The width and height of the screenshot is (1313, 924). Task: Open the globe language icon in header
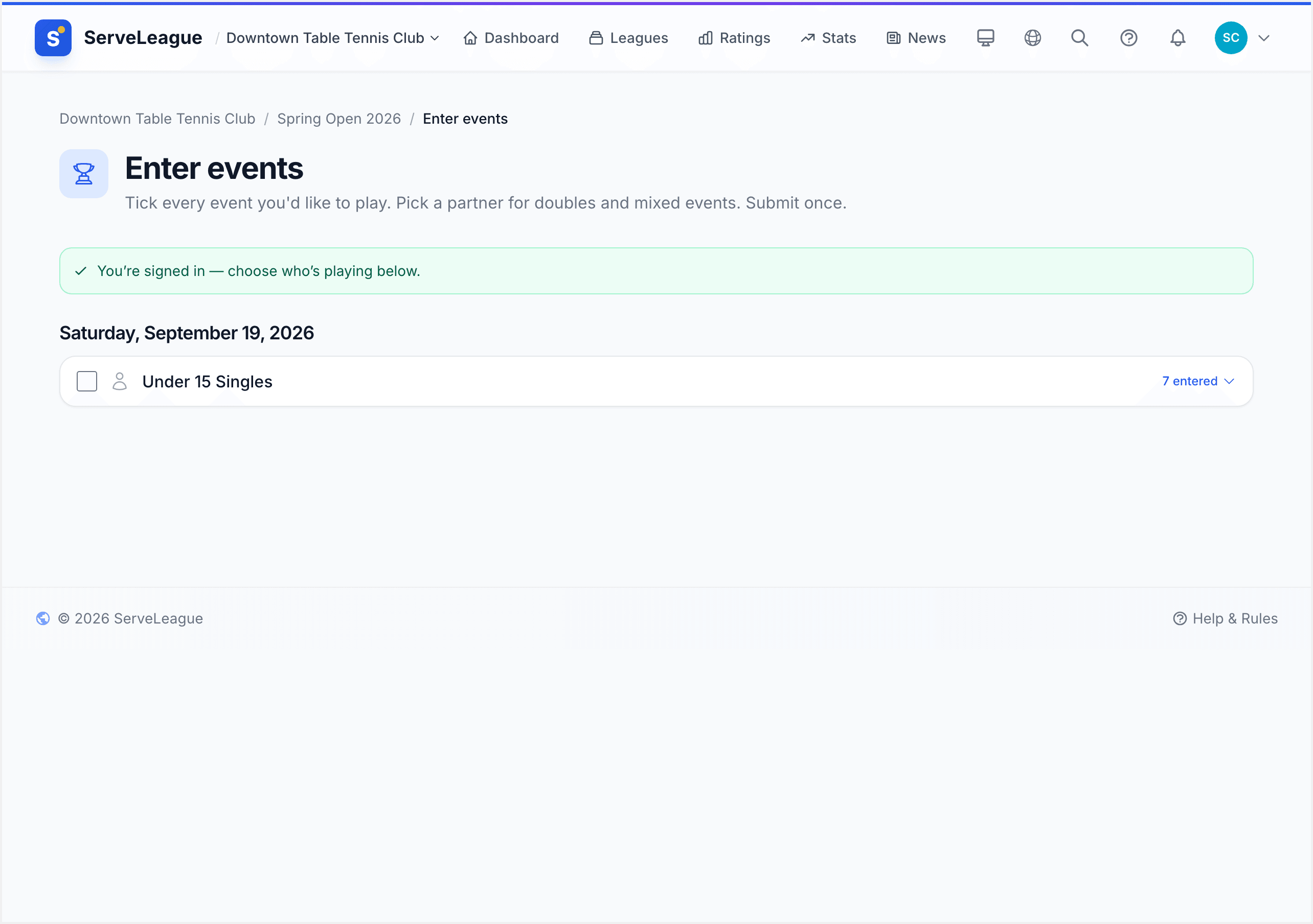[1032, 38]
